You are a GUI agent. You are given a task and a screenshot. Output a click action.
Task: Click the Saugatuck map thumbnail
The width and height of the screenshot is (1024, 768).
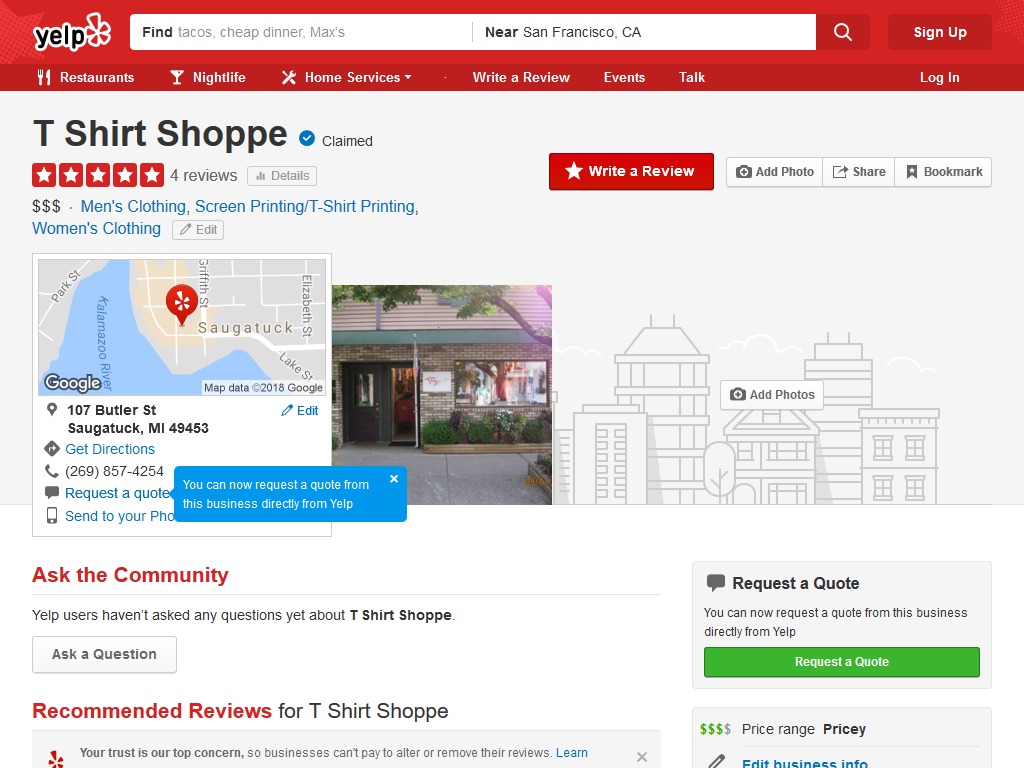182,327
